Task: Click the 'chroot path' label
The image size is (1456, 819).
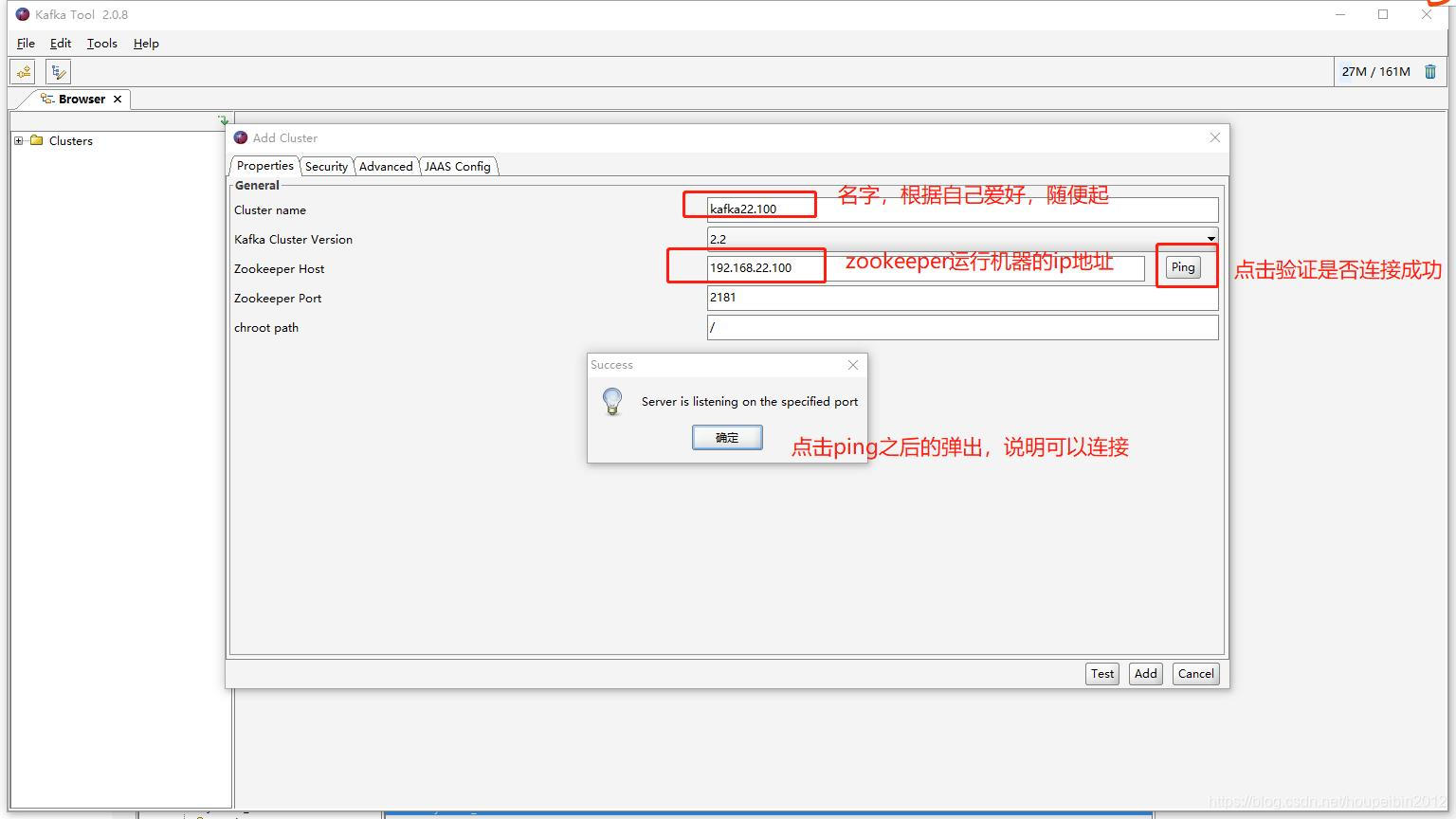Action: pyautogui.click(x=266, y=328)
